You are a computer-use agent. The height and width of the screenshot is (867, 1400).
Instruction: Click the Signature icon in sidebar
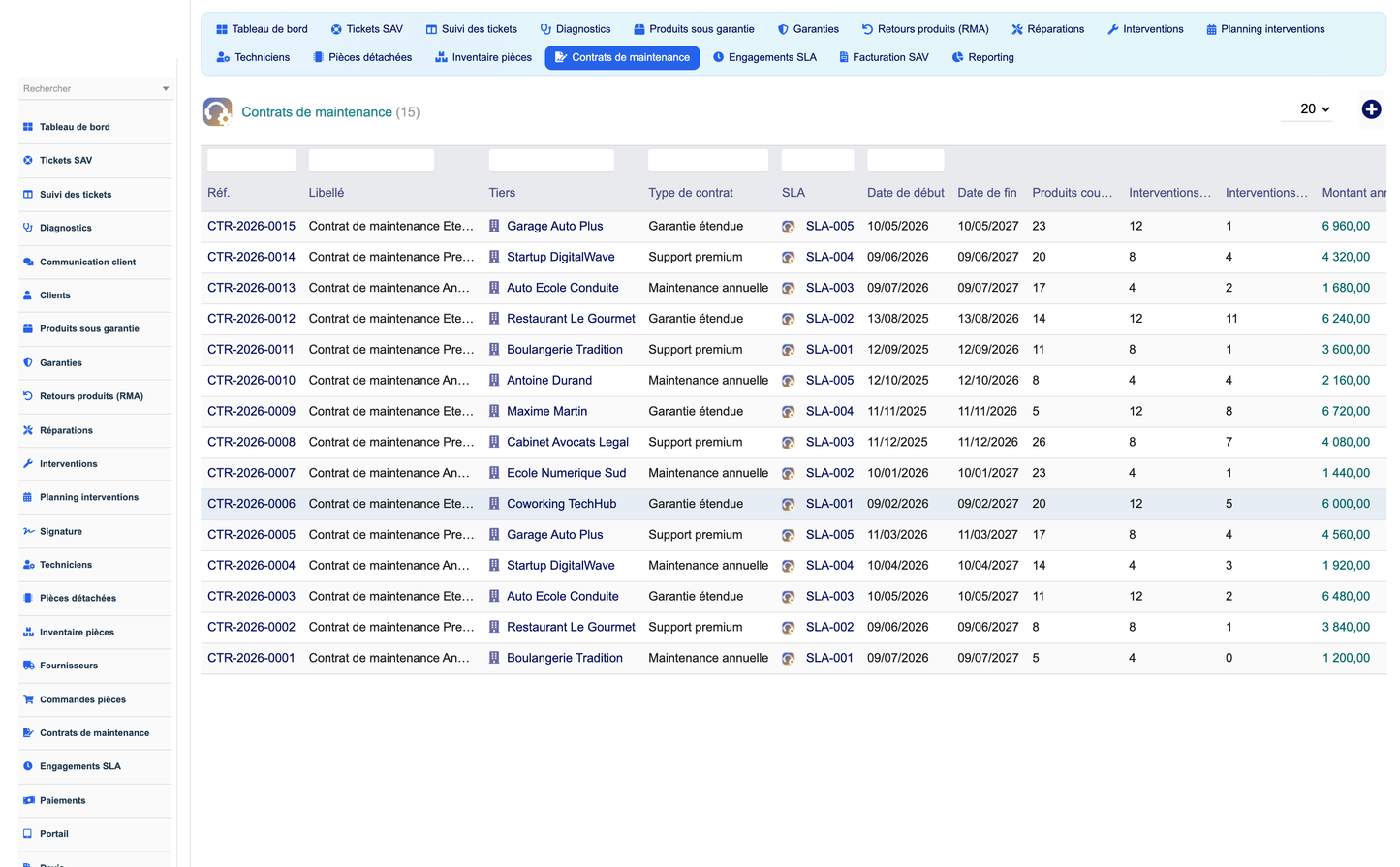point(28,531)
